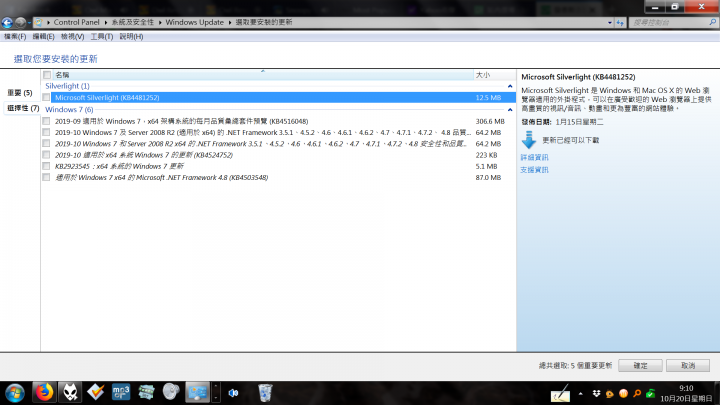Click the magnifier search icon
The width and height of the screenshot is (720, 405).
click(713, 22)
